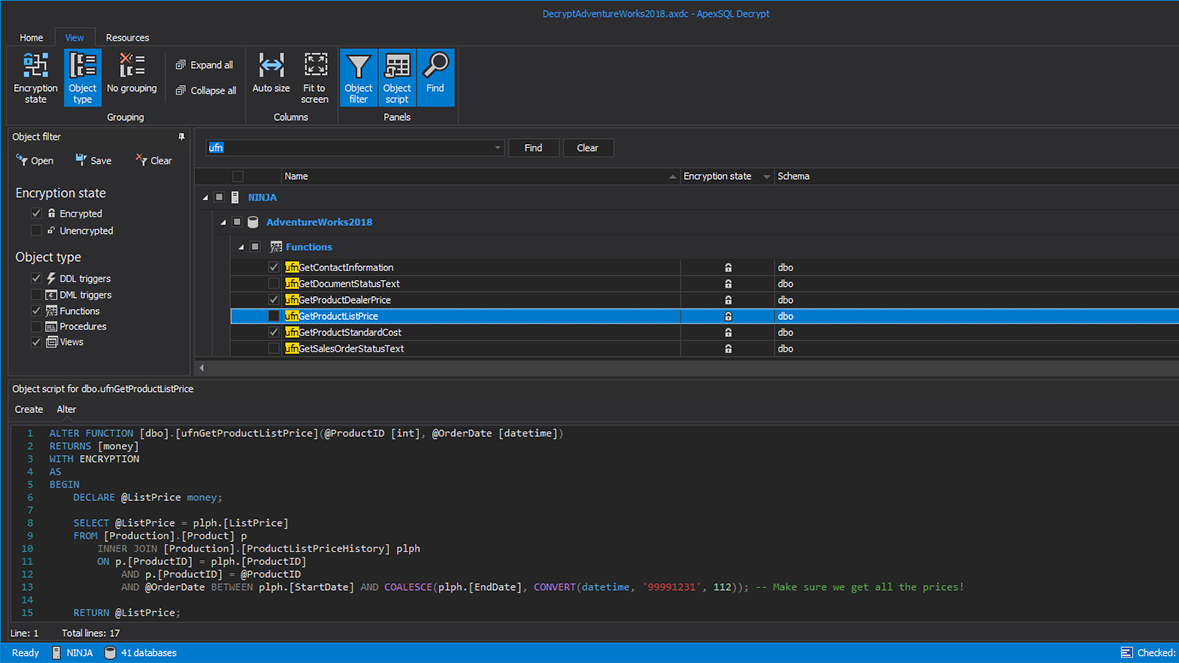Toggle the Views filter checkbox
1179x663 pixels.
[36, 342]
